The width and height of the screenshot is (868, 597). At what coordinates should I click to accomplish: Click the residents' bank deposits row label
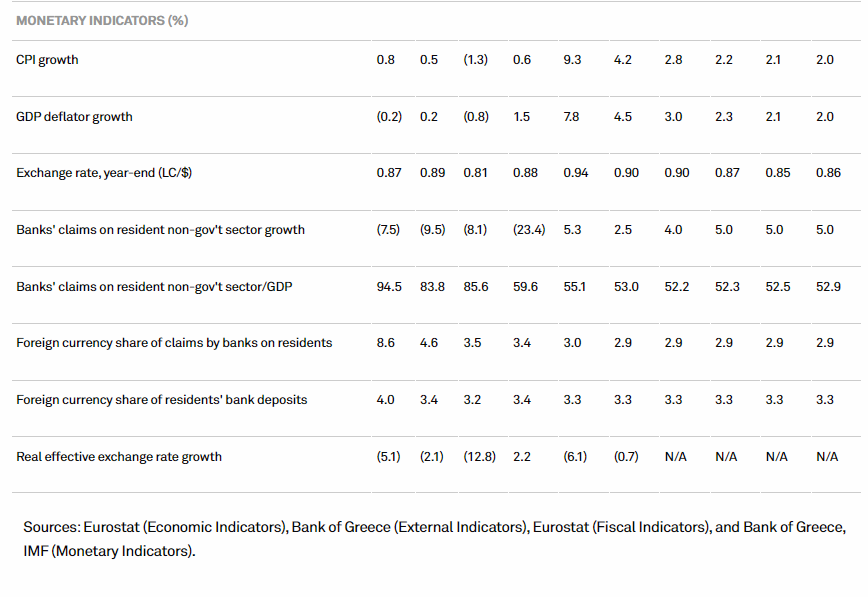tap(161, 400)
